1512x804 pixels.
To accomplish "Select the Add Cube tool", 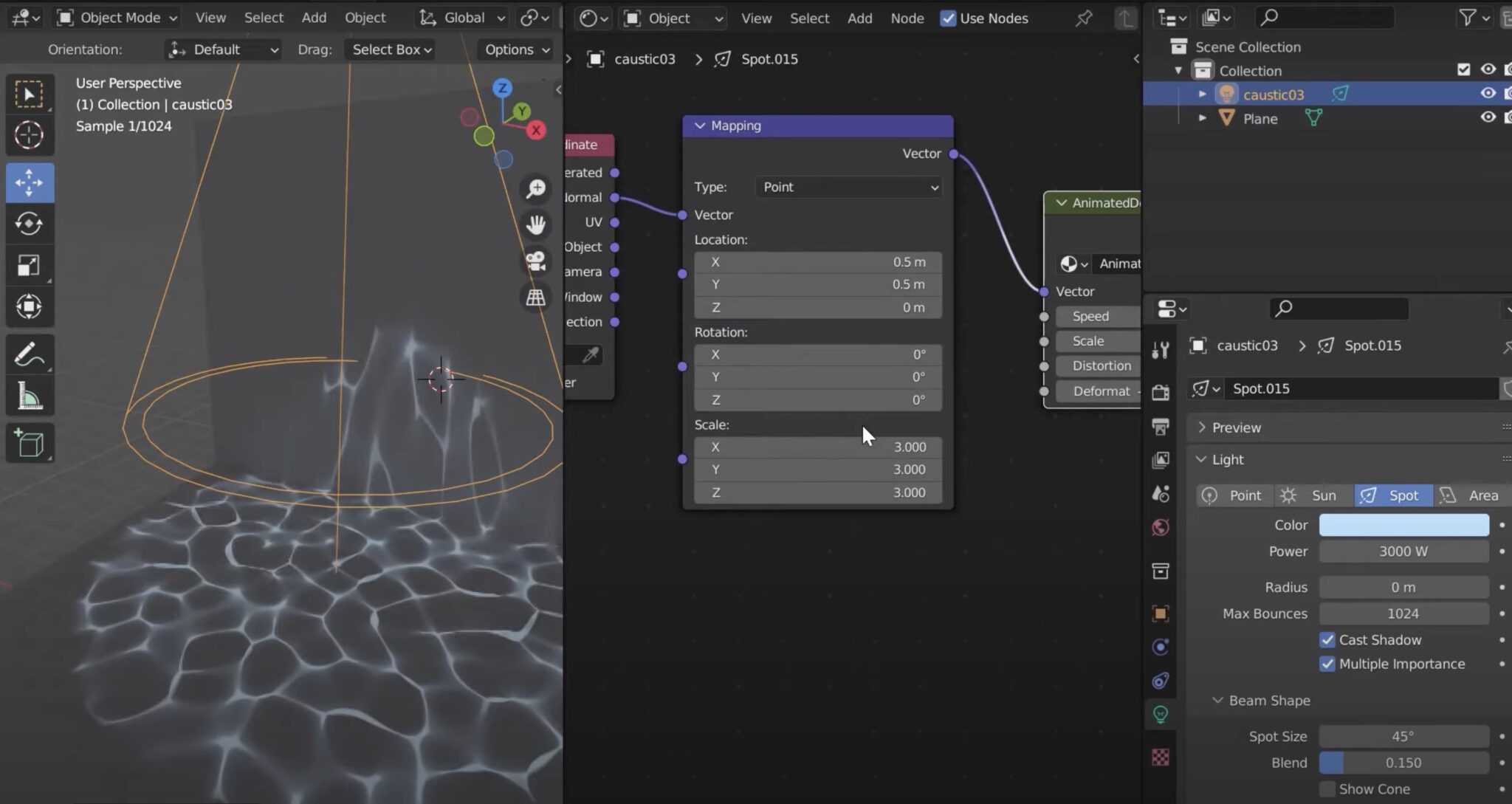I will [30, 443].
